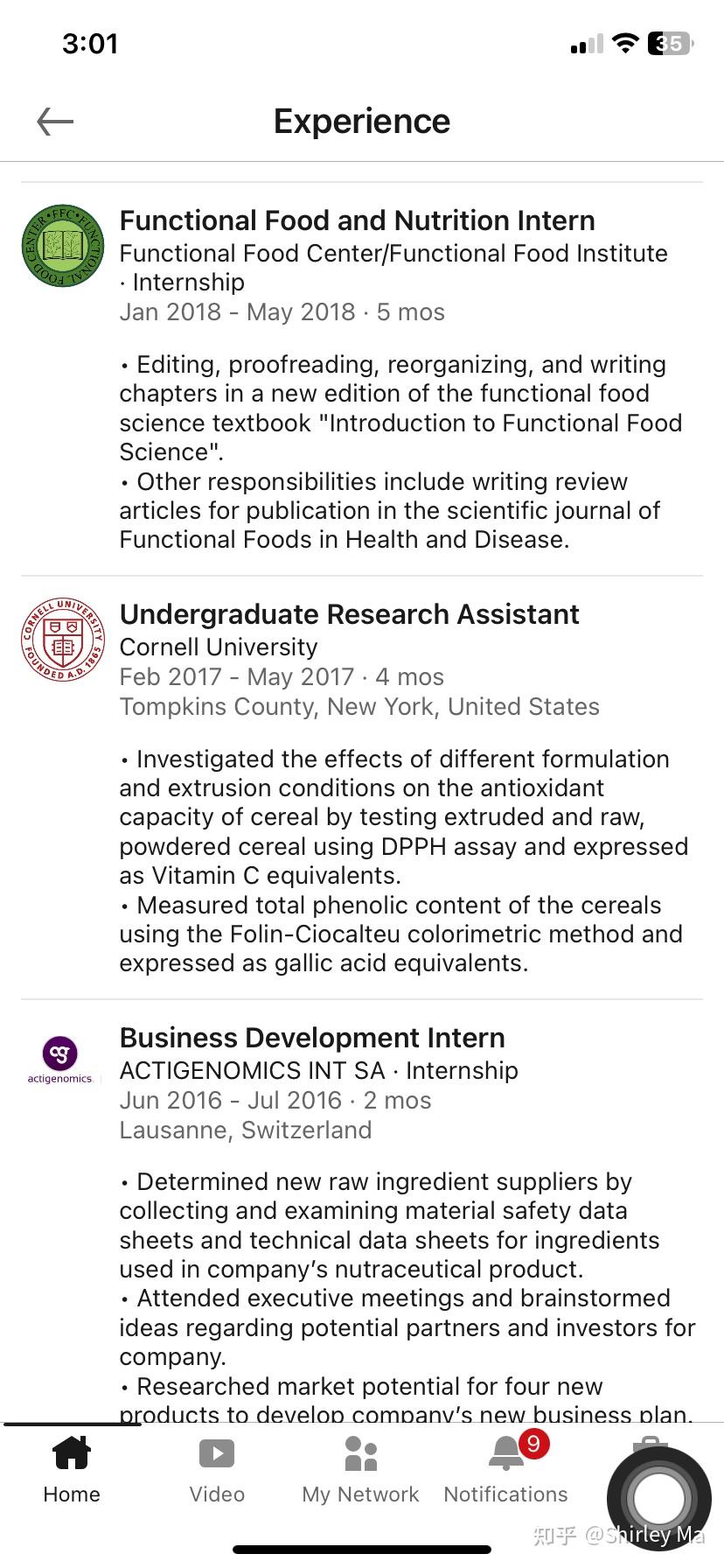Tap the AssistiveTouch floating button

click(659, 1499)
